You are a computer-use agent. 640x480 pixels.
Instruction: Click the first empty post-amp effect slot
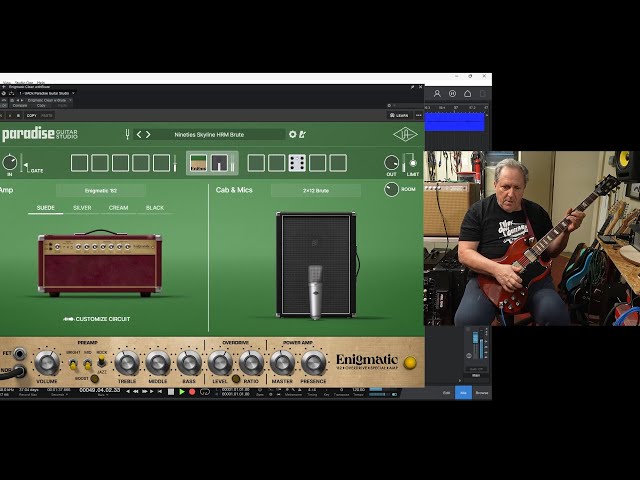click(x=256, y=163)
